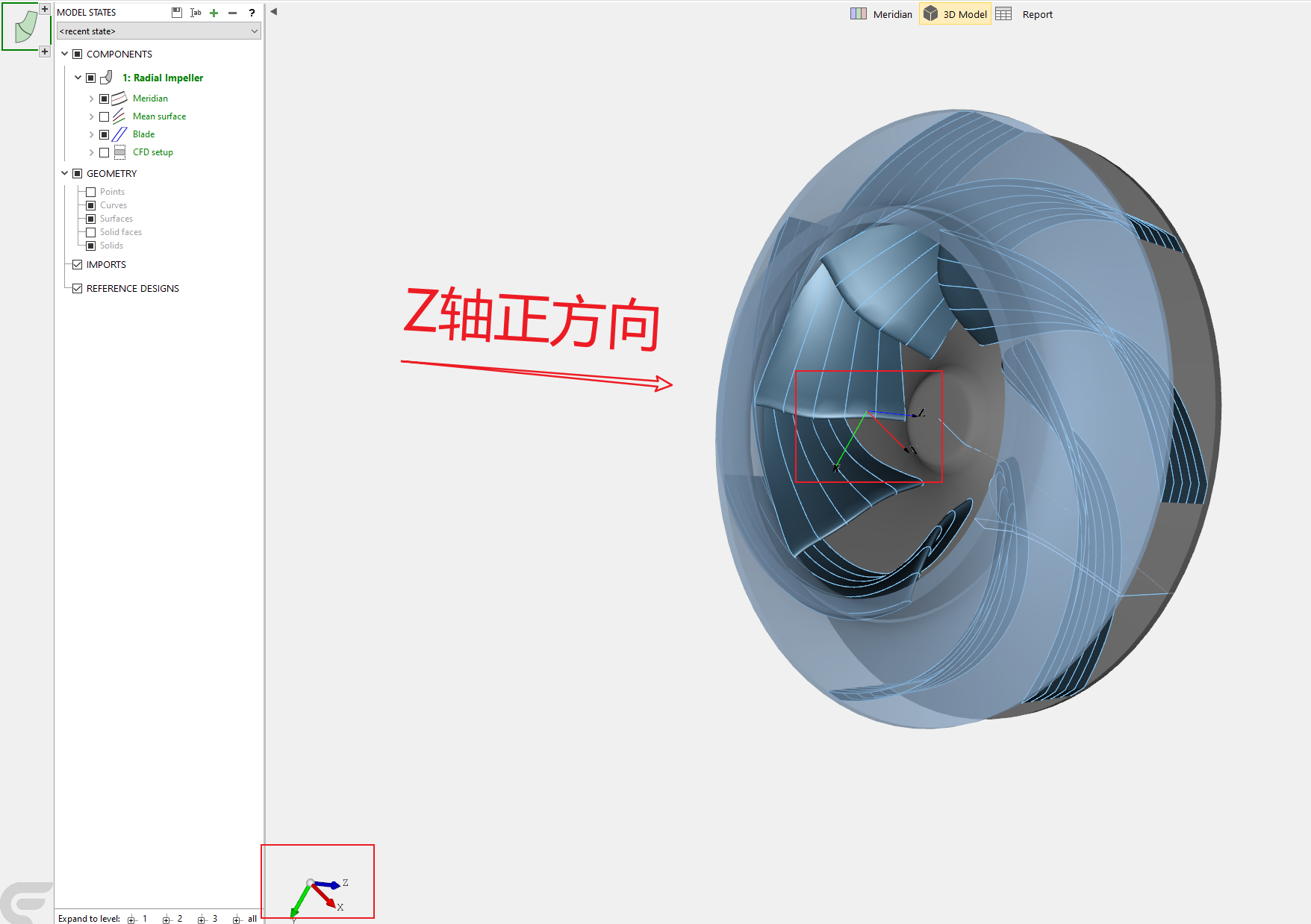Open the Report tab
This screenshot has width=1311, height=924.
pyautogui.click(x=1024, y=14)
